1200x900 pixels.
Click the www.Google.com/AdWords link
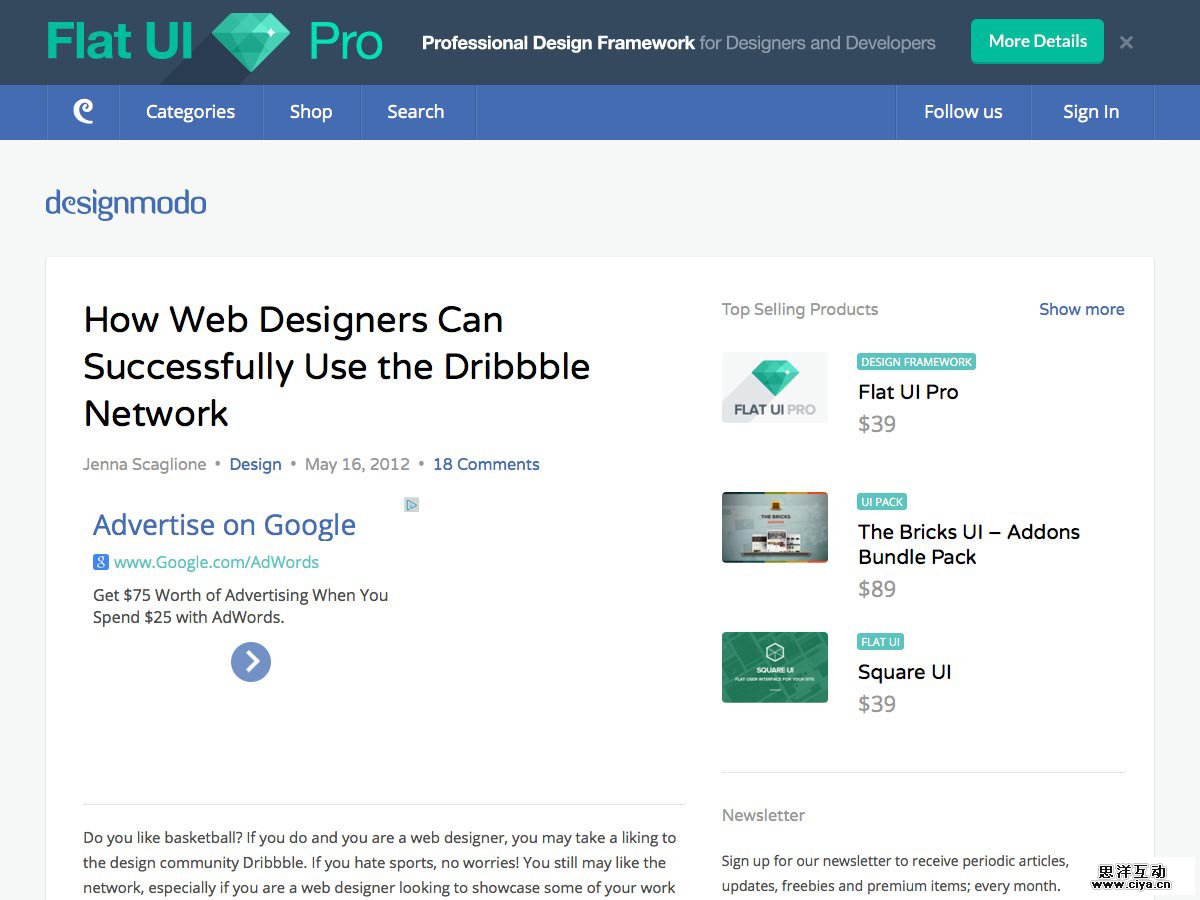pos(216,562)
